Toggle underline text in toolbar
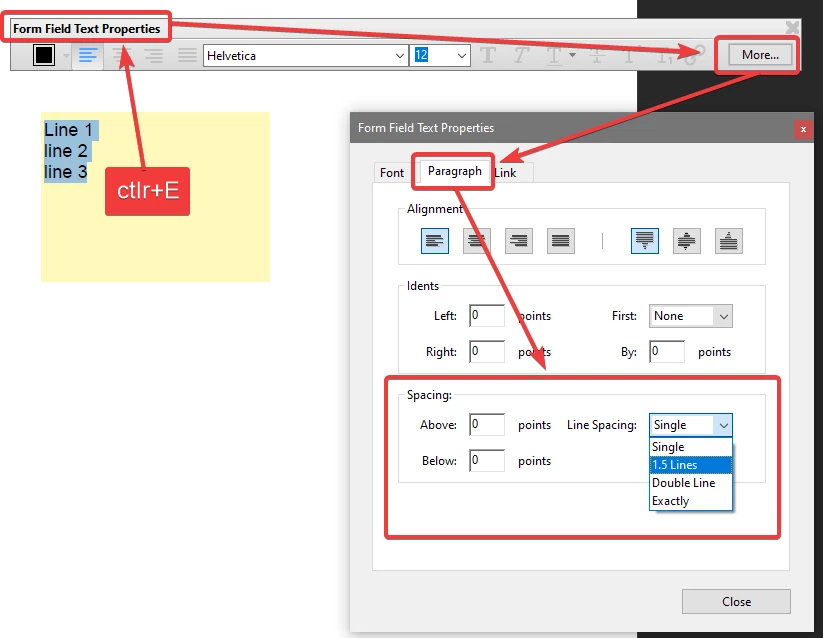The image size is (823, 638). (x=554, y=55)
